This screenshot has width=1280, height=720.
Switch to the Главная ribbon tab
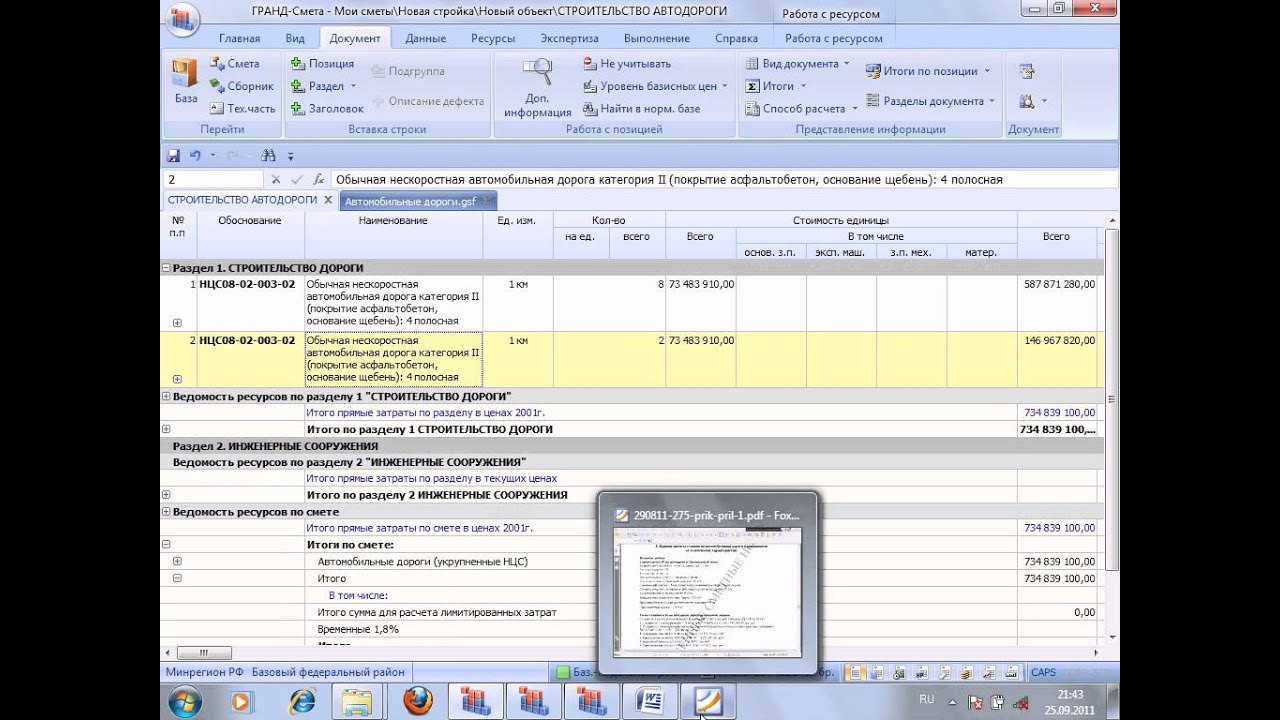click(239, 38)
